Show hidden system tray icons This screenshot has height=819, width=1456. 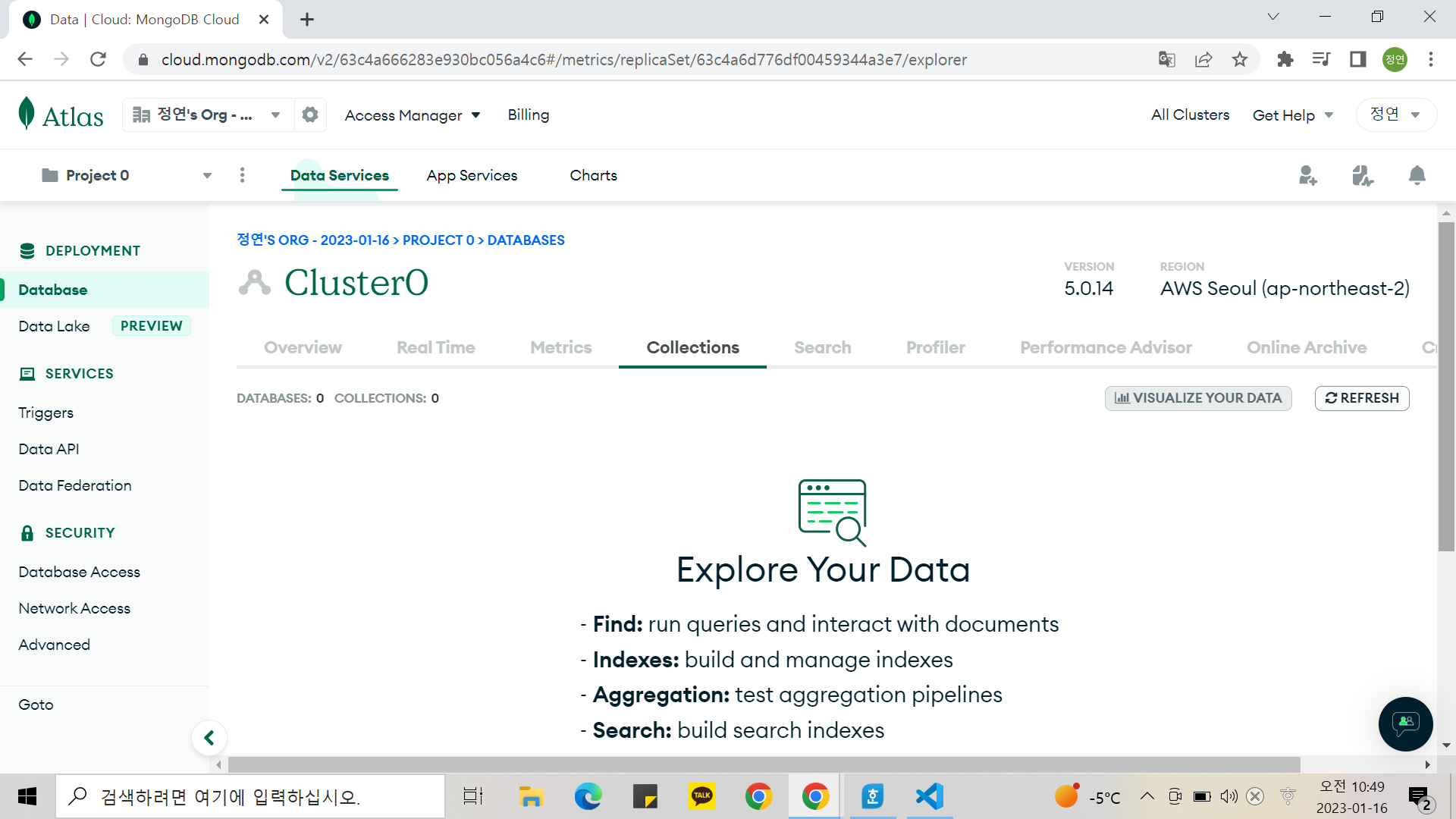(1147, 796)
